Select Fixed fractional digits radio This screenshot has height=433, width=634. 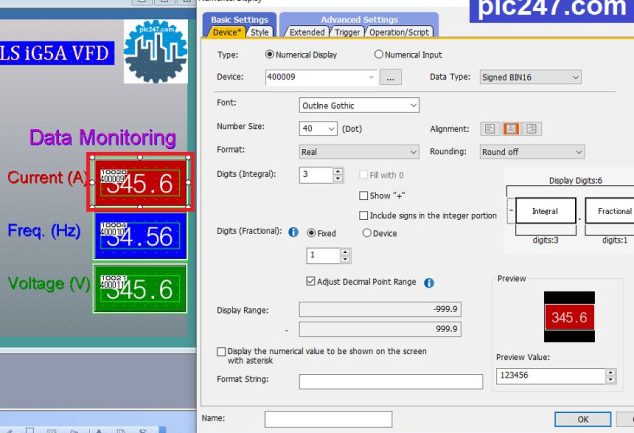tap(311, 233)
